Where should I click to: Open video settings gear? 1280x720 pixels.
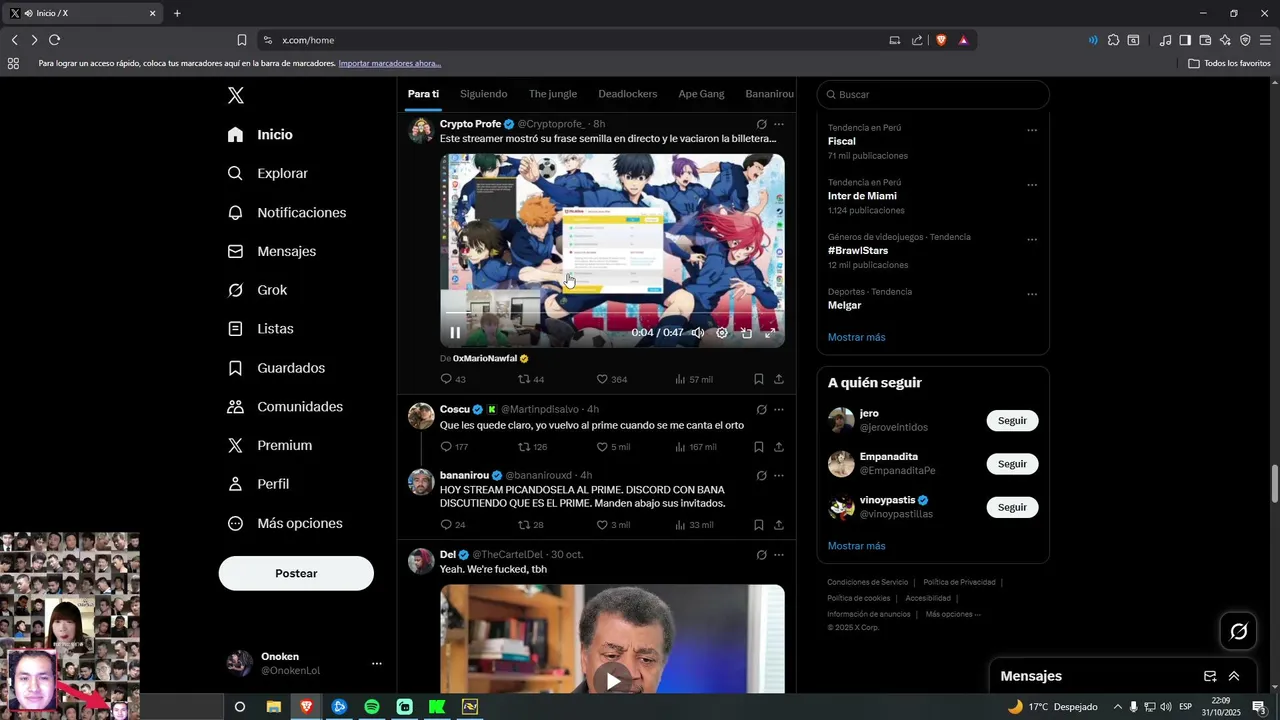[722, 333]
